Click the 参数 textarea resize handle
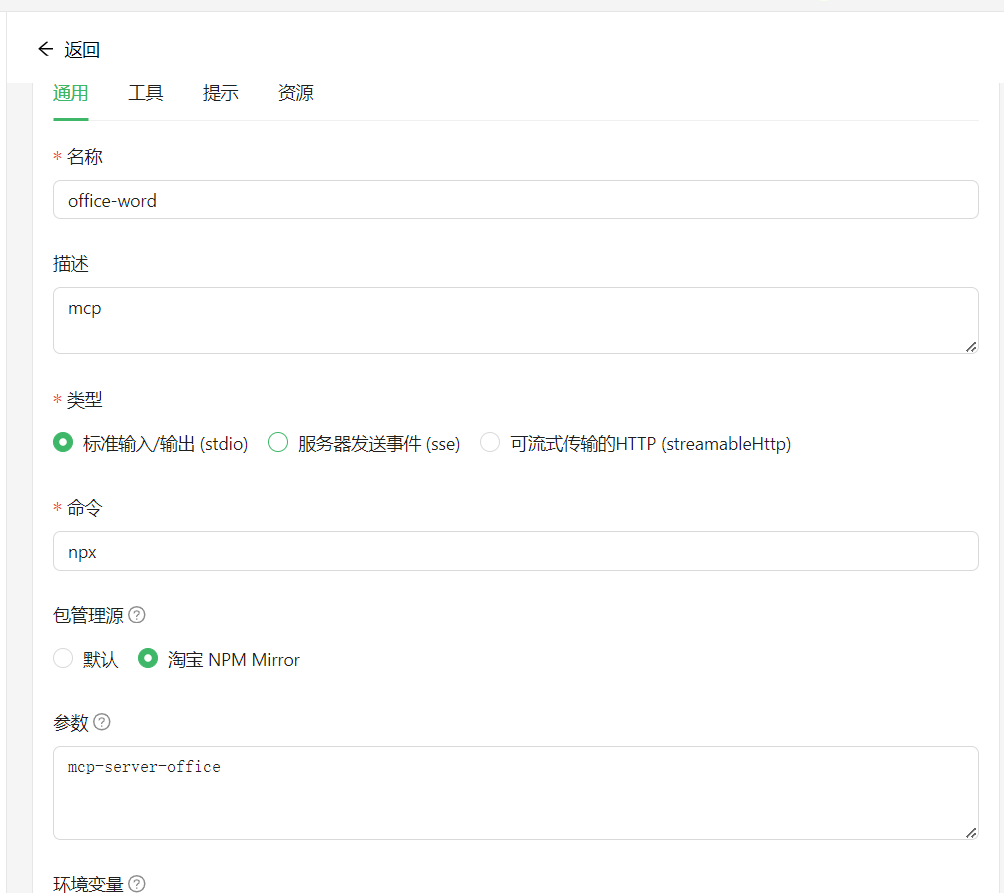1004x893 pixels. (971, 832)
